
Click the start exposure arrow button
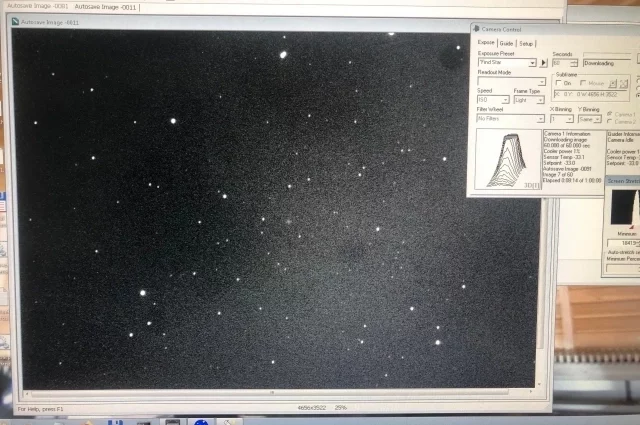(543, 62)
